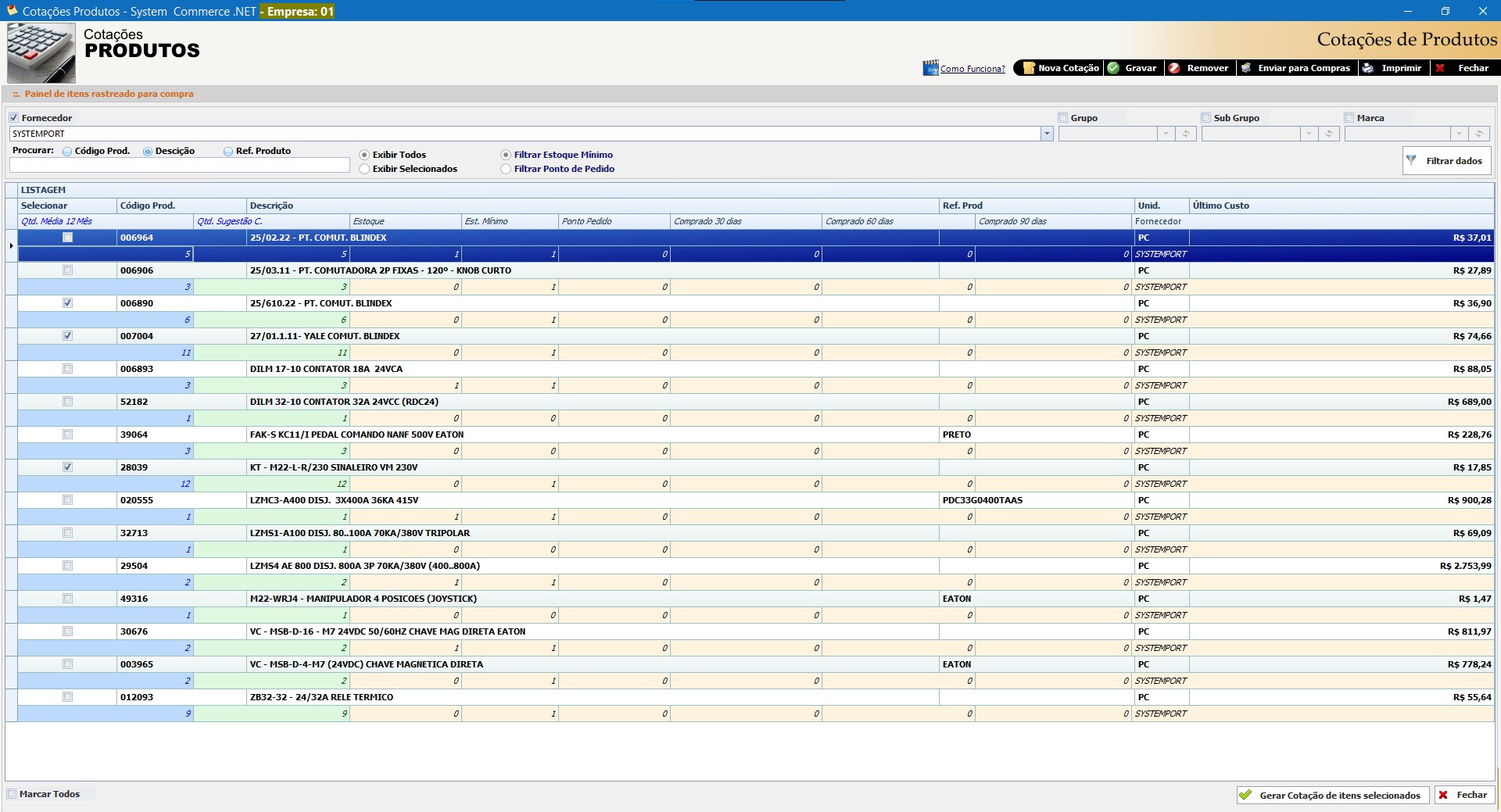
Task: Click the refresh icon beside Grupo dropdown
Action: click(x=1186, y=134)
